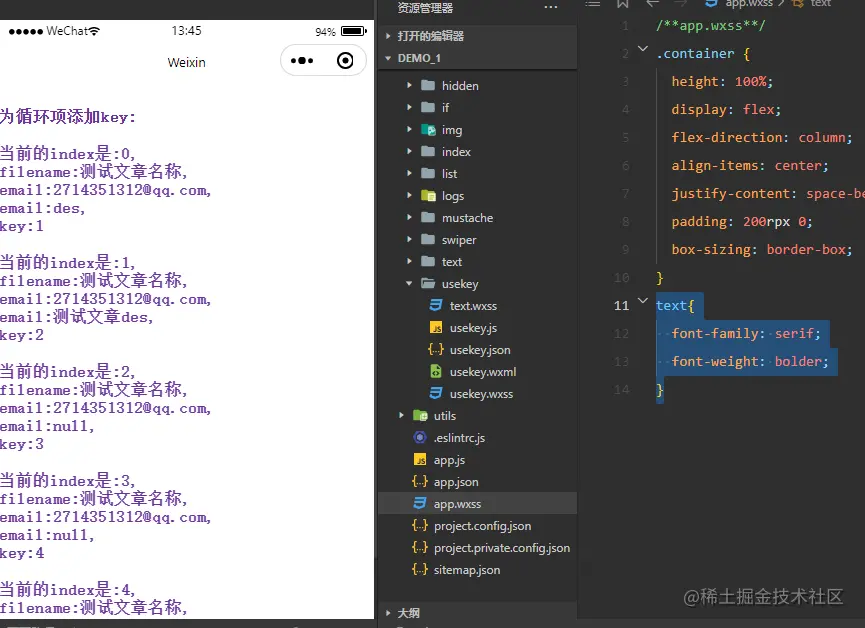This screenshot has height=628, width=865.
Task: Open the text folder in explorer
Action: pyautogui.click(x=451, y=262)
